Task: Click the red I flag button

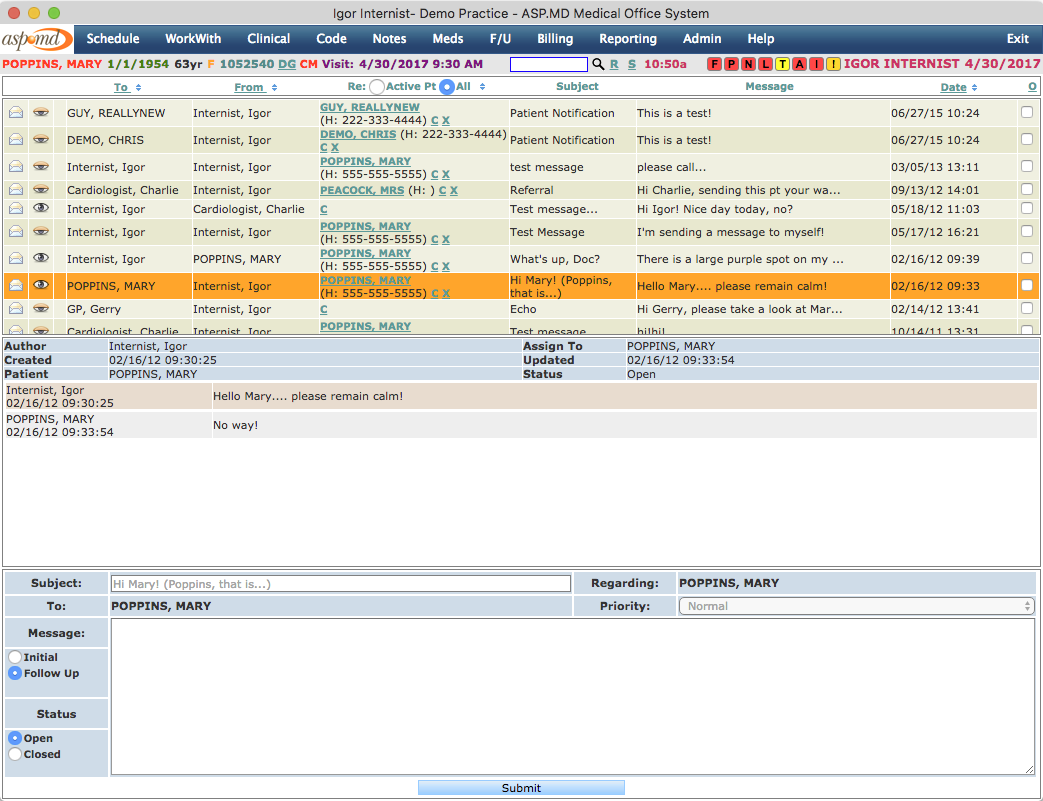Action: pos(816,64)
